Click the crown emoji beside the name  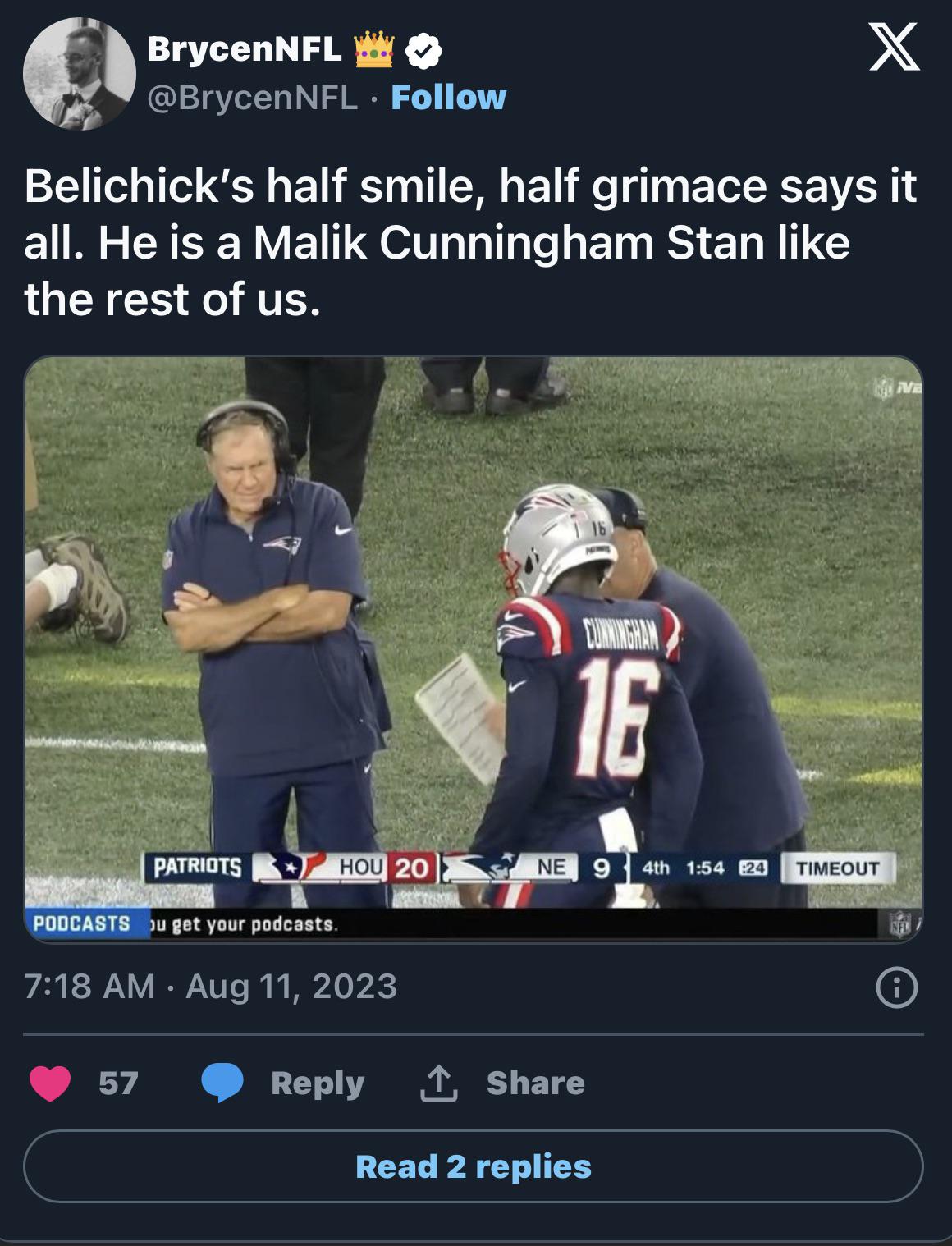click(374, 51)
